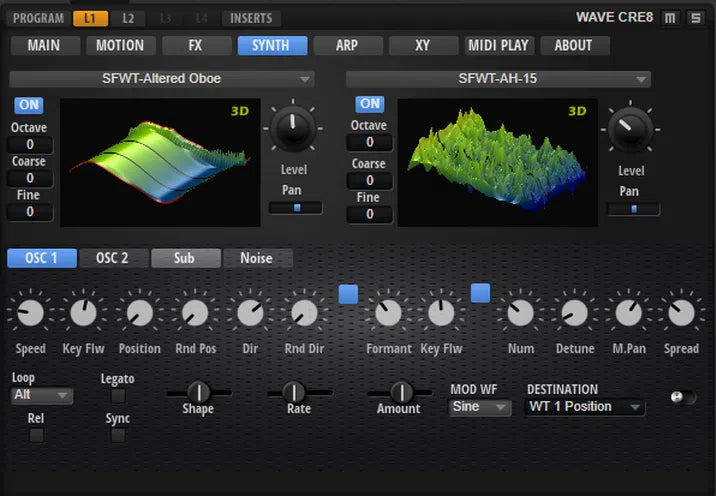Enable the Legato checkbox
The height and width of the screenshot is (496, 716).
[118, 396]
